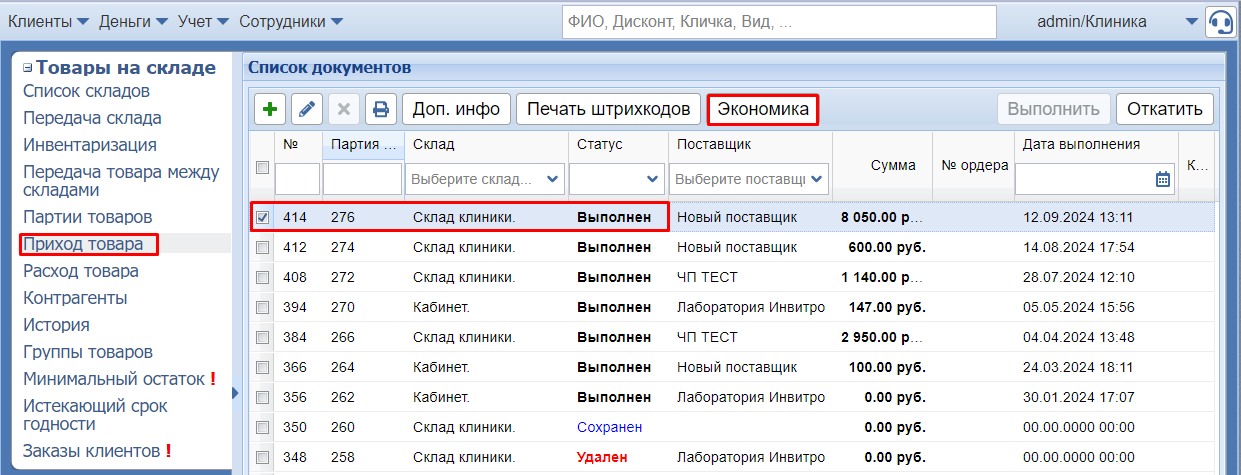
Task: Click the top search input field
Action: 778,21
